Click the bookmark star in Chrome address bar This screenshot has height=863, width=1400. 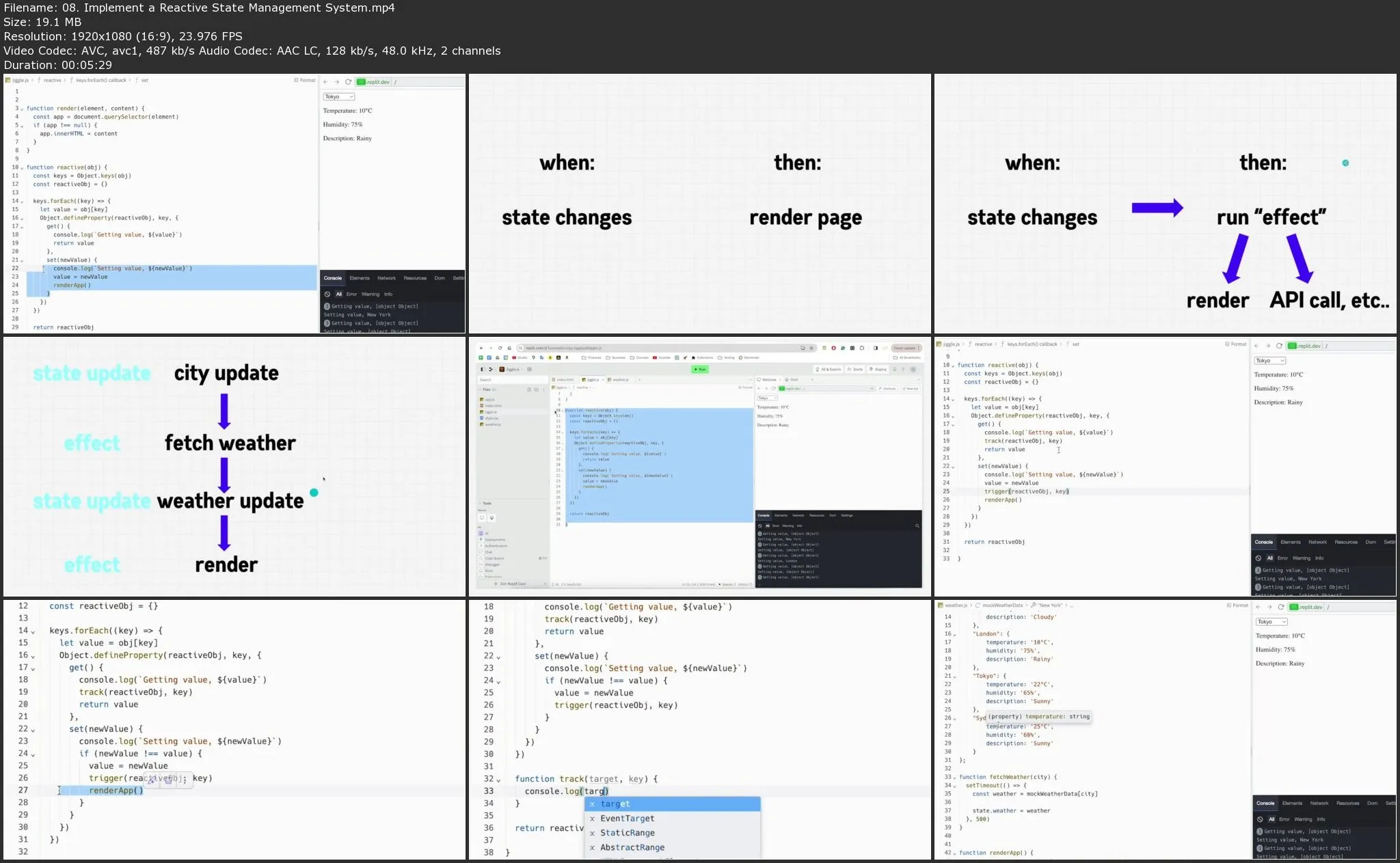(x=811, y=348)
